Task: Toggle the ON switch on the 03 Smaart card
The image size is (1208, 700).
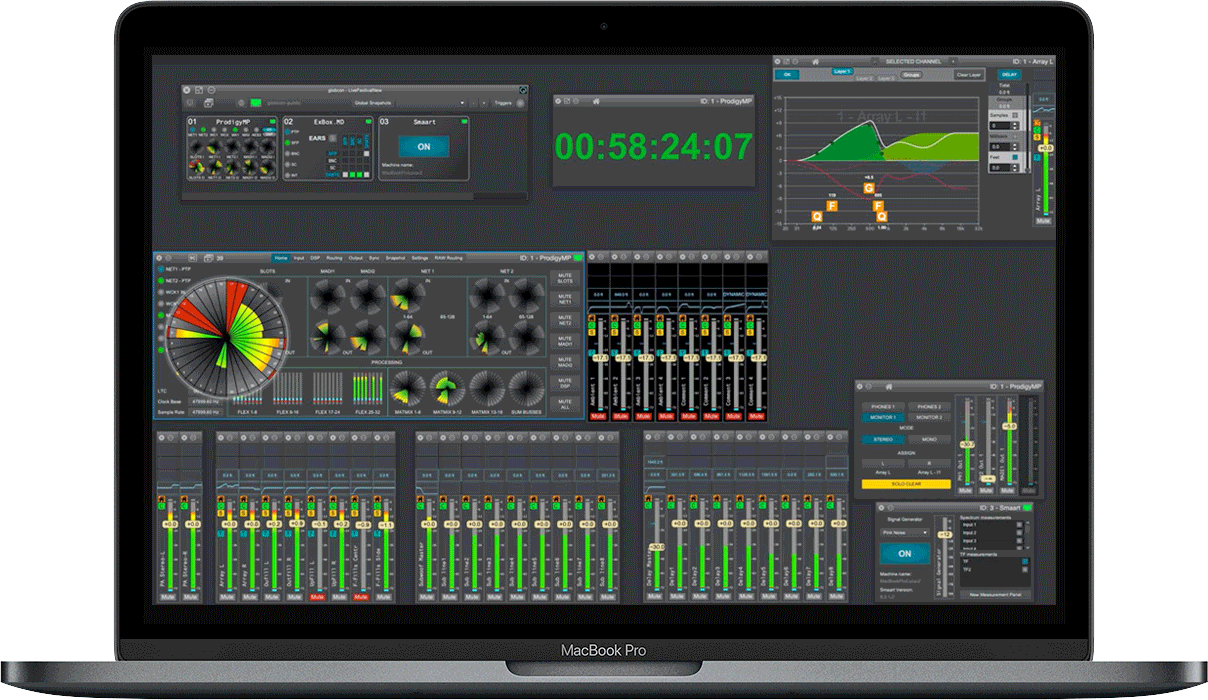Action: pyautogui.click(x=423, y=146)
